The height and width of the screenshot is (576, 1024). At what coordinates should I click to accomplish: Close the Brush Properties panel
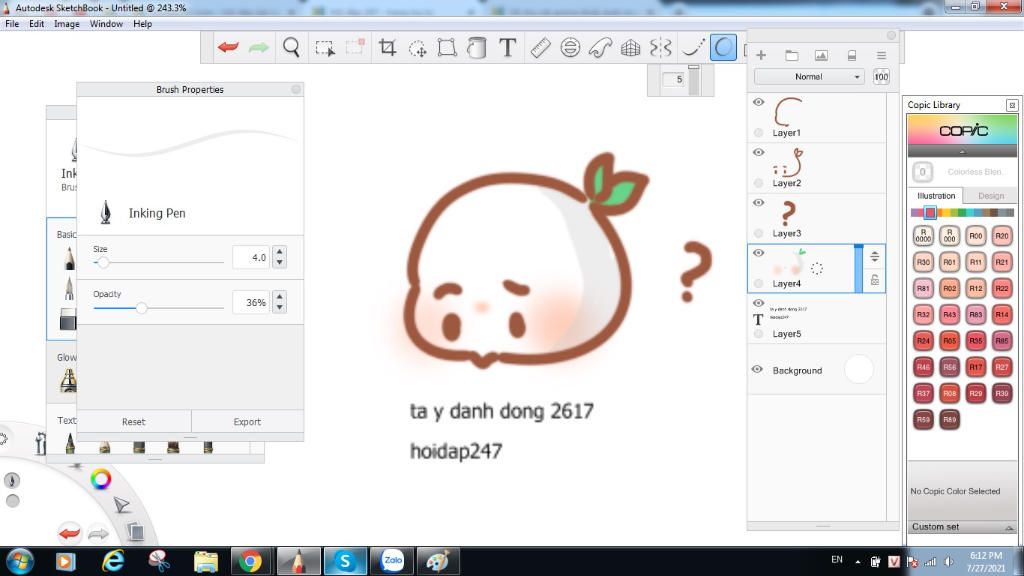coord(296,89)
